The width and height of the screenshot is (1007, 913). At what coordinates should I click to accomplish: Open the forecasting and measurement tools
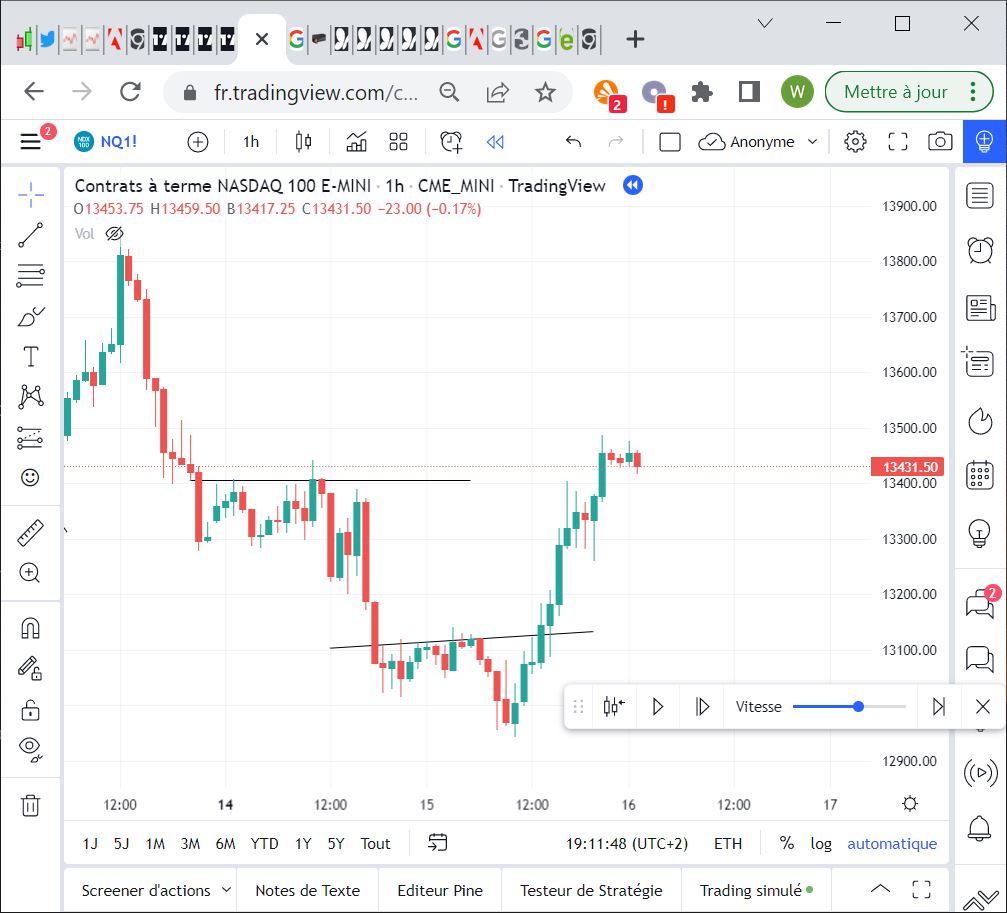30,437
